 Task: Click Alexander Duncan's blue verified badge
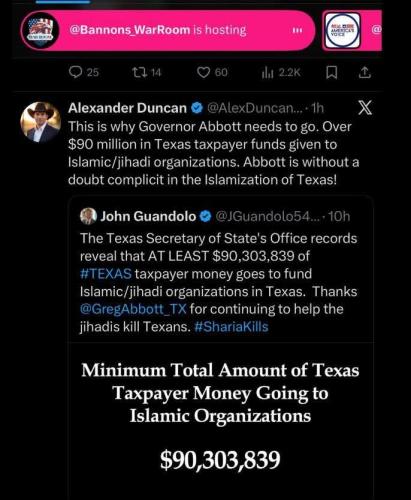197,108
